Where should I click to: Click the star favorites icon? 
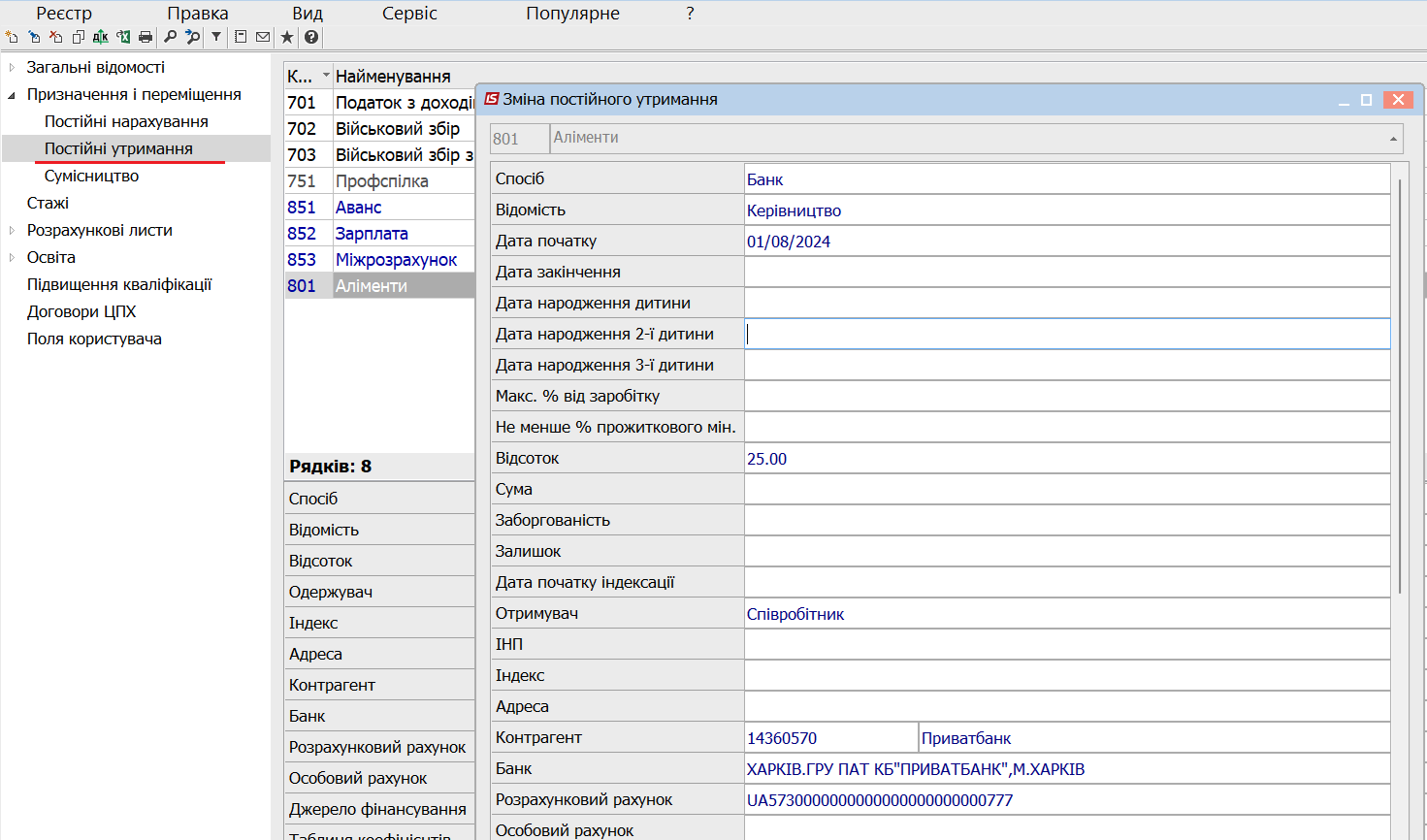point(287,37)
